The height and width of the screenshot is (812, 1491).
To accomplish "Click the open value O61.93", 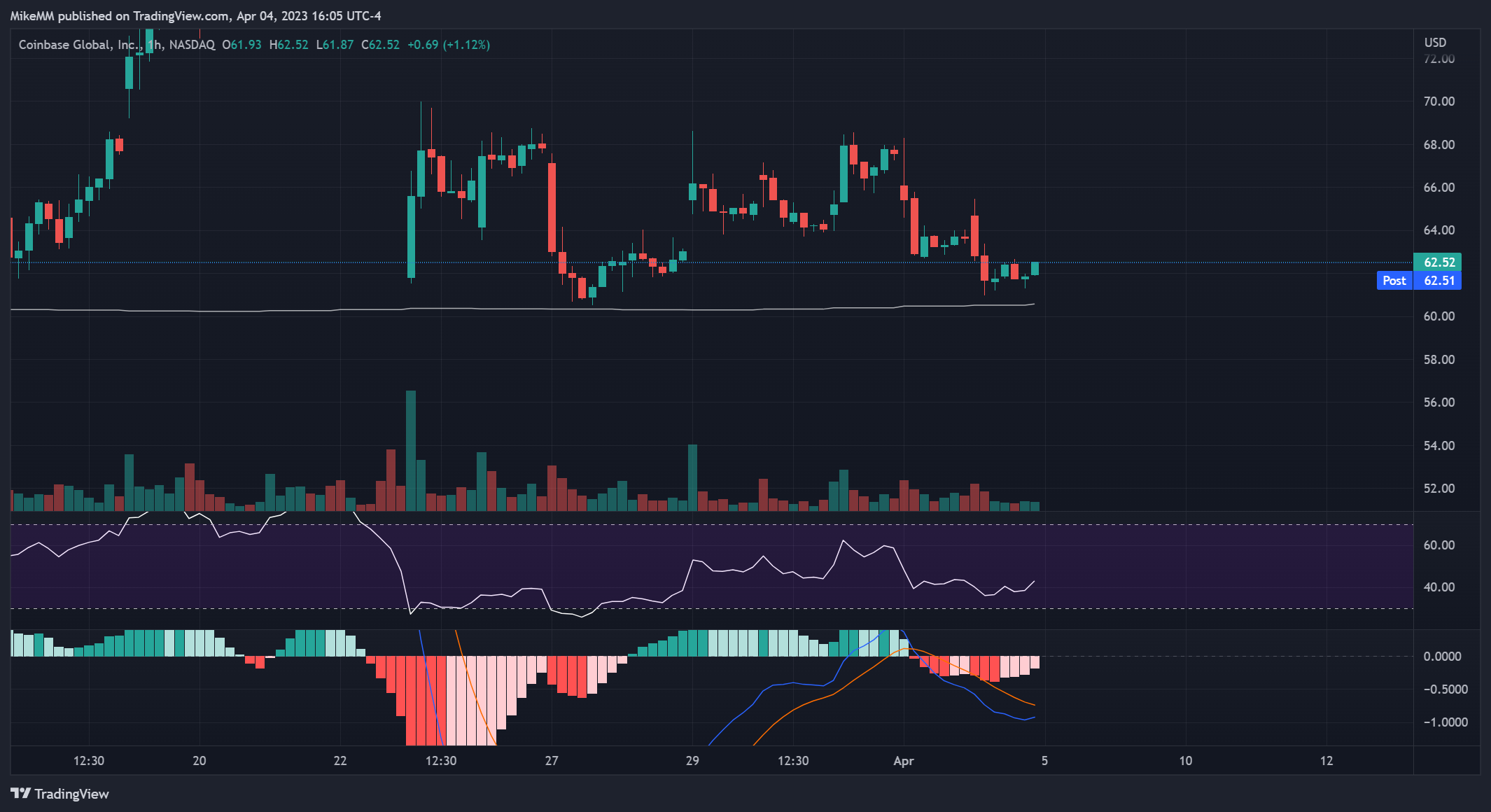I will [x=241, y=45].
